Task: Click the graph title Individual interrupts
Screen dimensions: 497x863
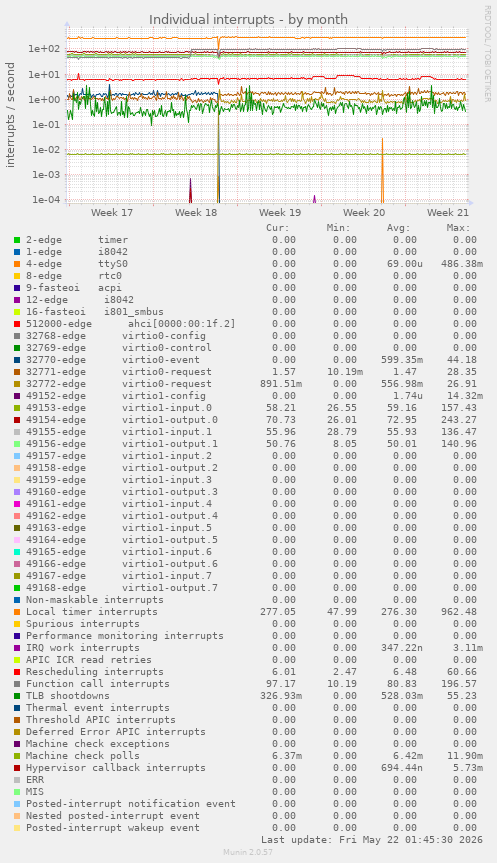Action: click(248, 19)
